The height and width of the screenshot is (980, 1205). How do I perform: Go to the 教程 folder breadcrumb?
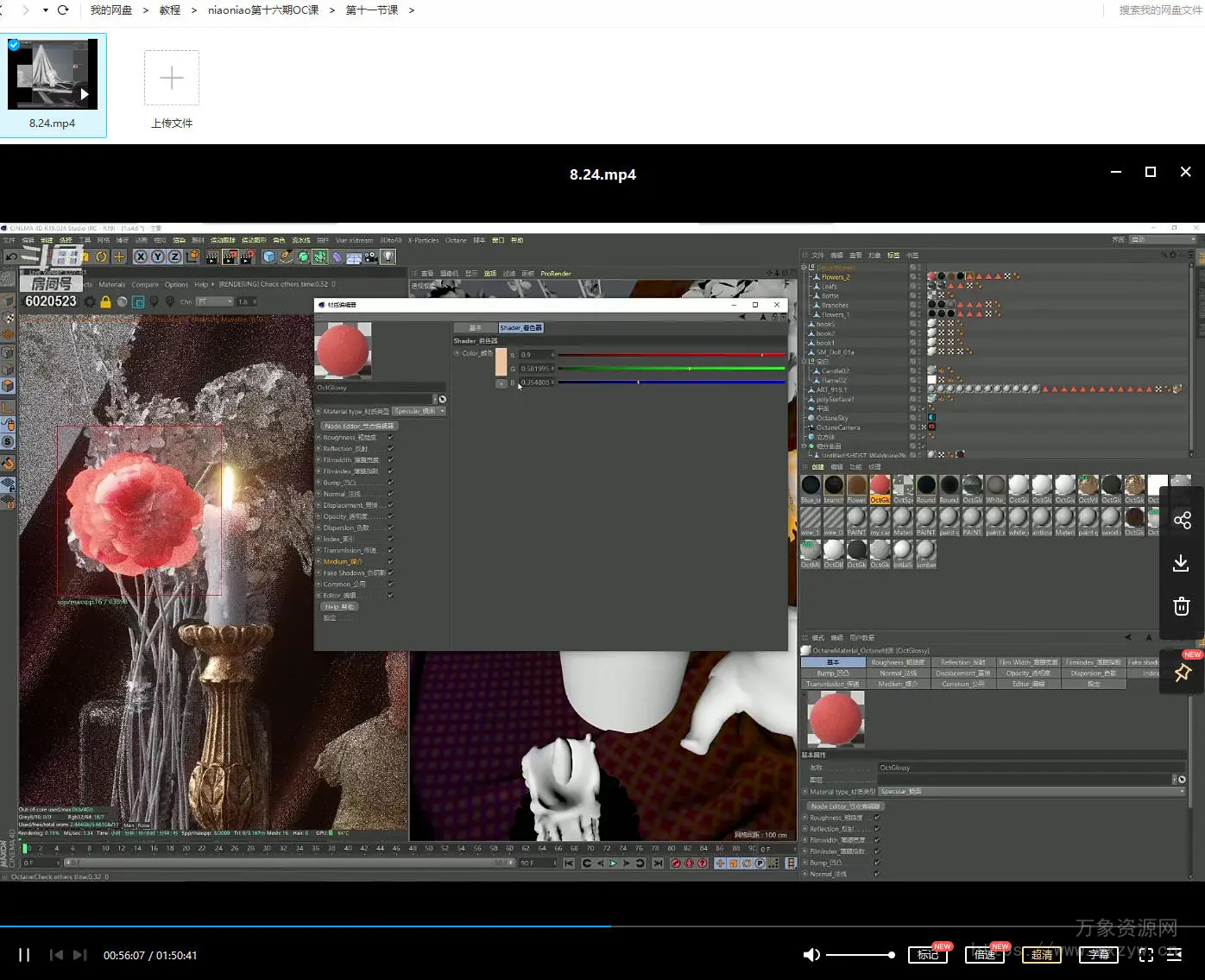170,10
